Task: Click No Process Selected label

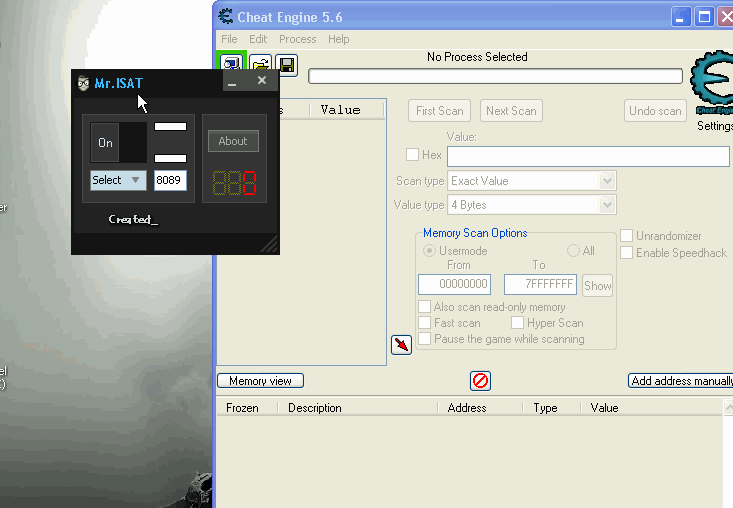Action: [477, 57]
